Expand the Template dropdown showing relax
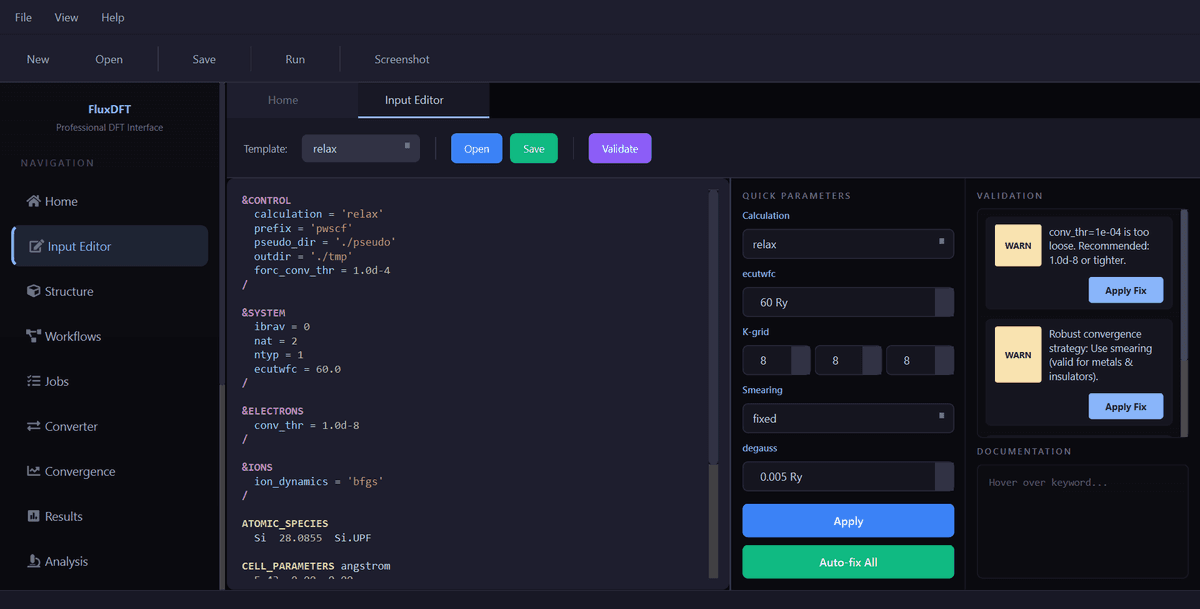1200x609 pixels. click(360, 148)
